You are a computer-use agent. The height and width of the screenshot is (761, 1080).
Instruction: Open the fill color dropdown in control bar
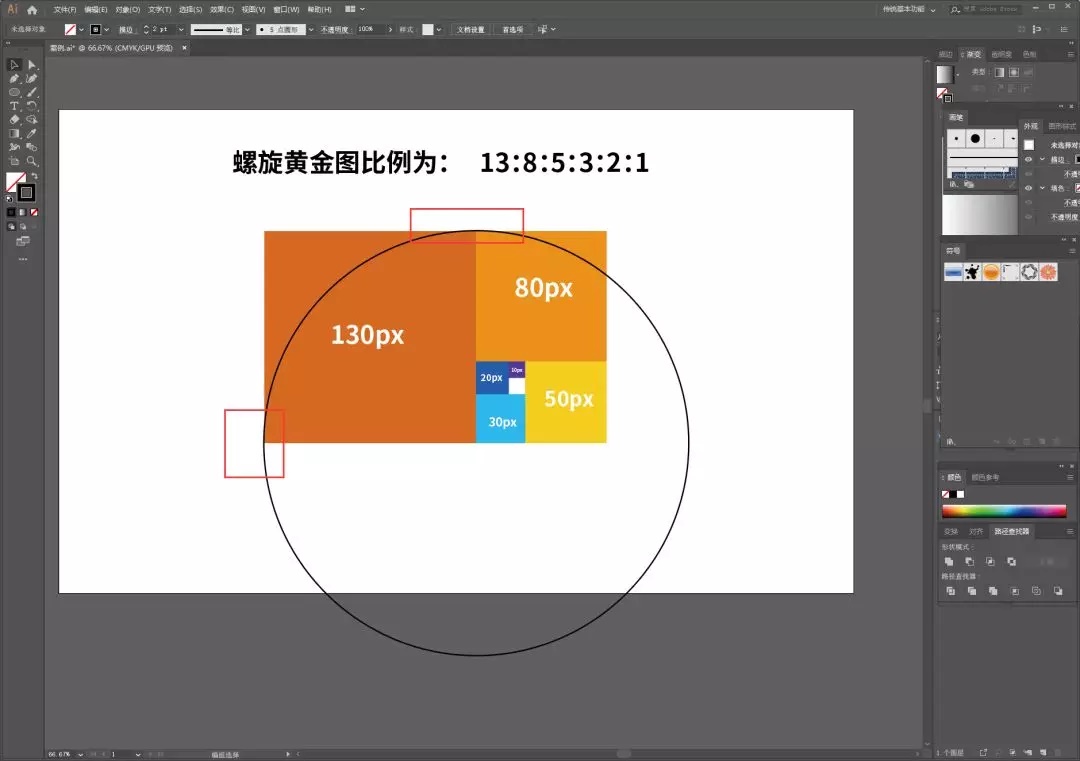click(81, 30)
